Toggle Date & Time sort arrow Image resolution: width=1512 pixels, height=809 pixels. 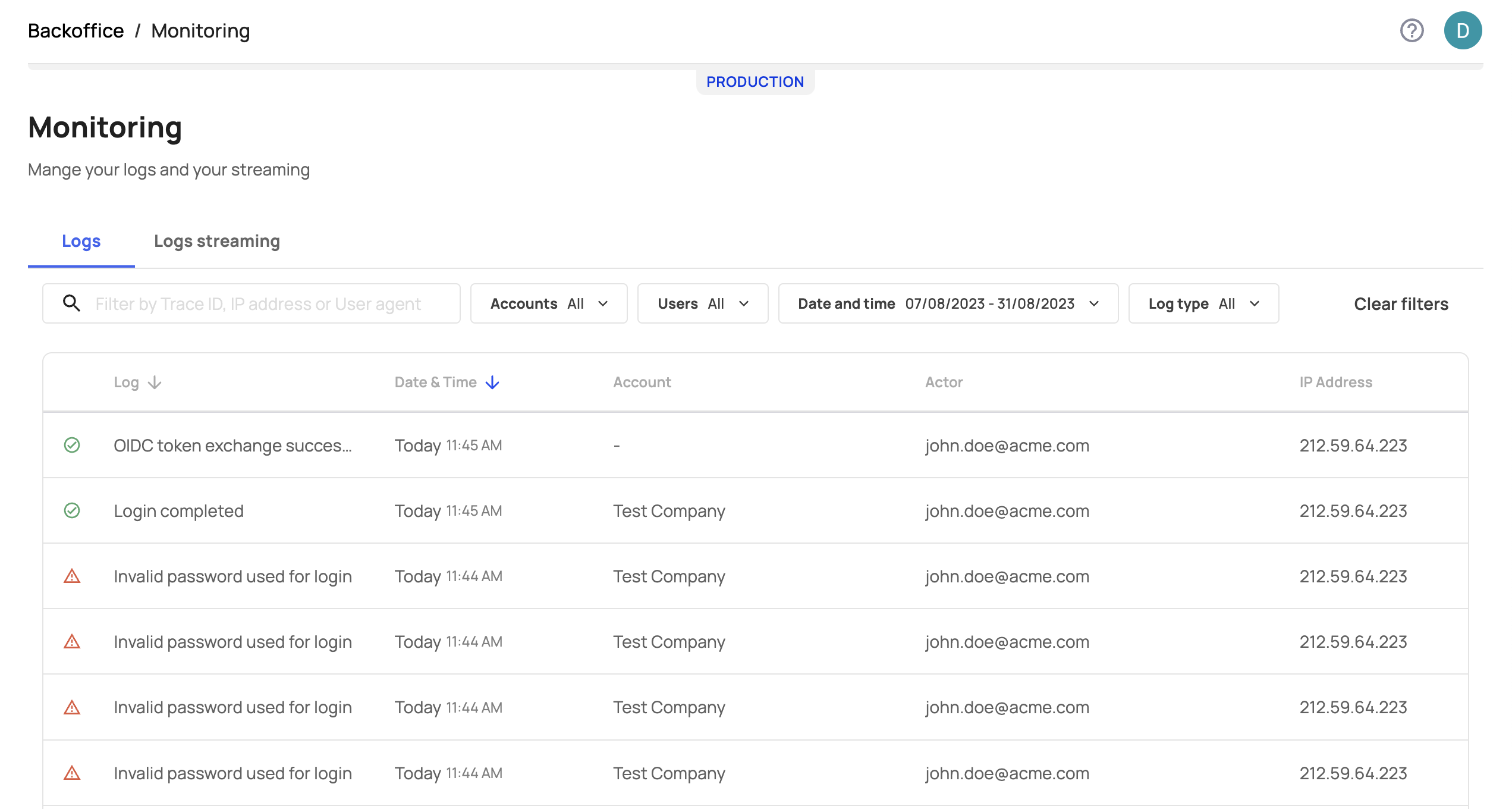(492, 382)
